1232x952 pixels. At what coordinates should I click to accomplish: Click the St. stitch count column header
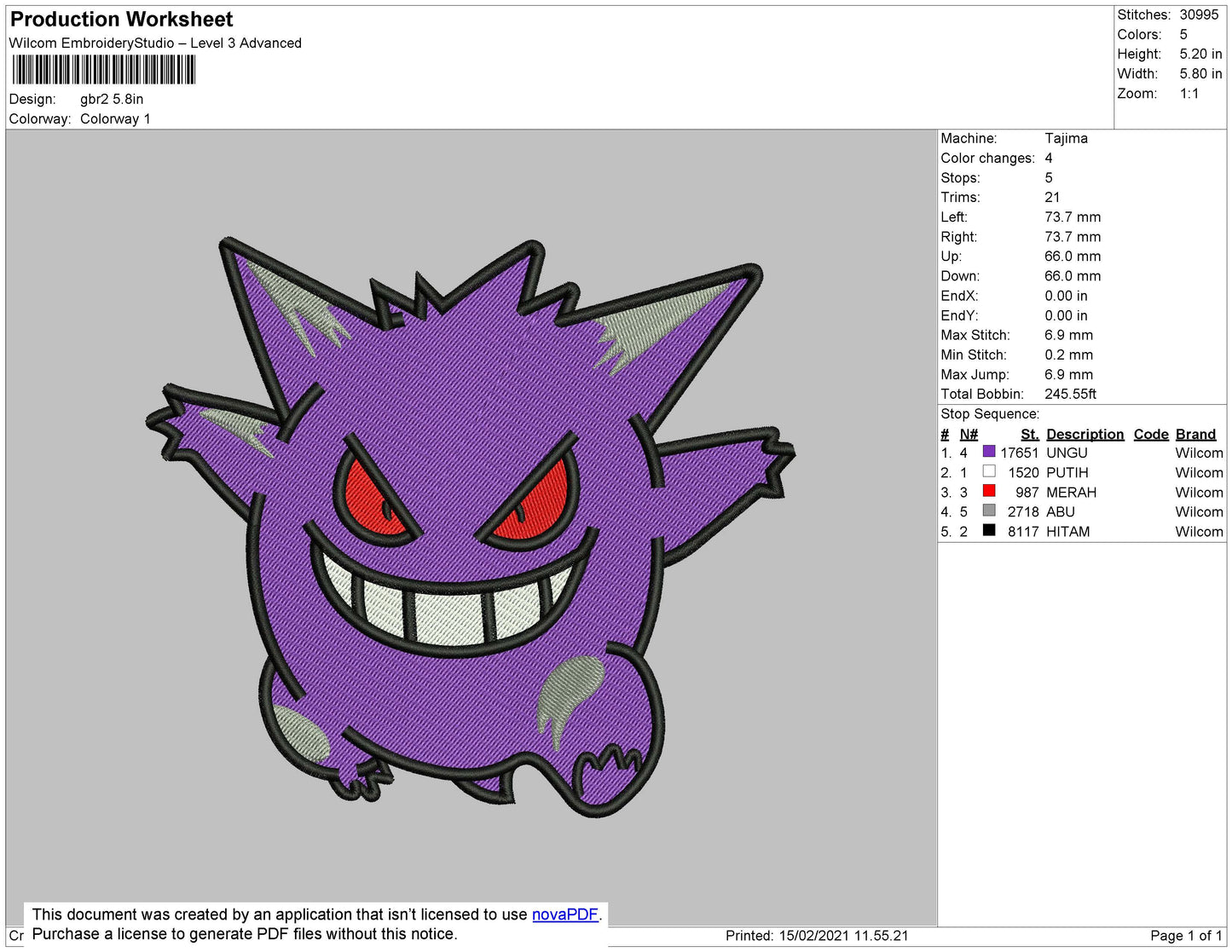(1029, 434)
